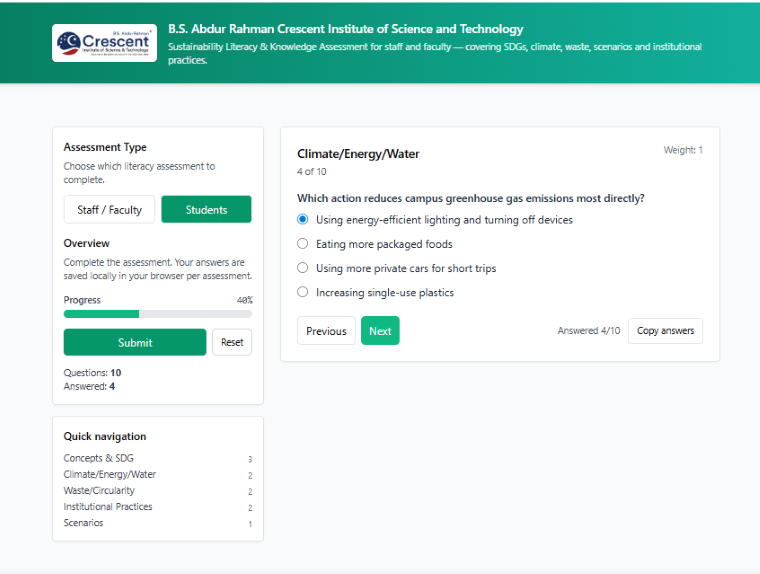Switch to Students assessment type
This screenshot has height=574, width=760.
click(206, 210)
